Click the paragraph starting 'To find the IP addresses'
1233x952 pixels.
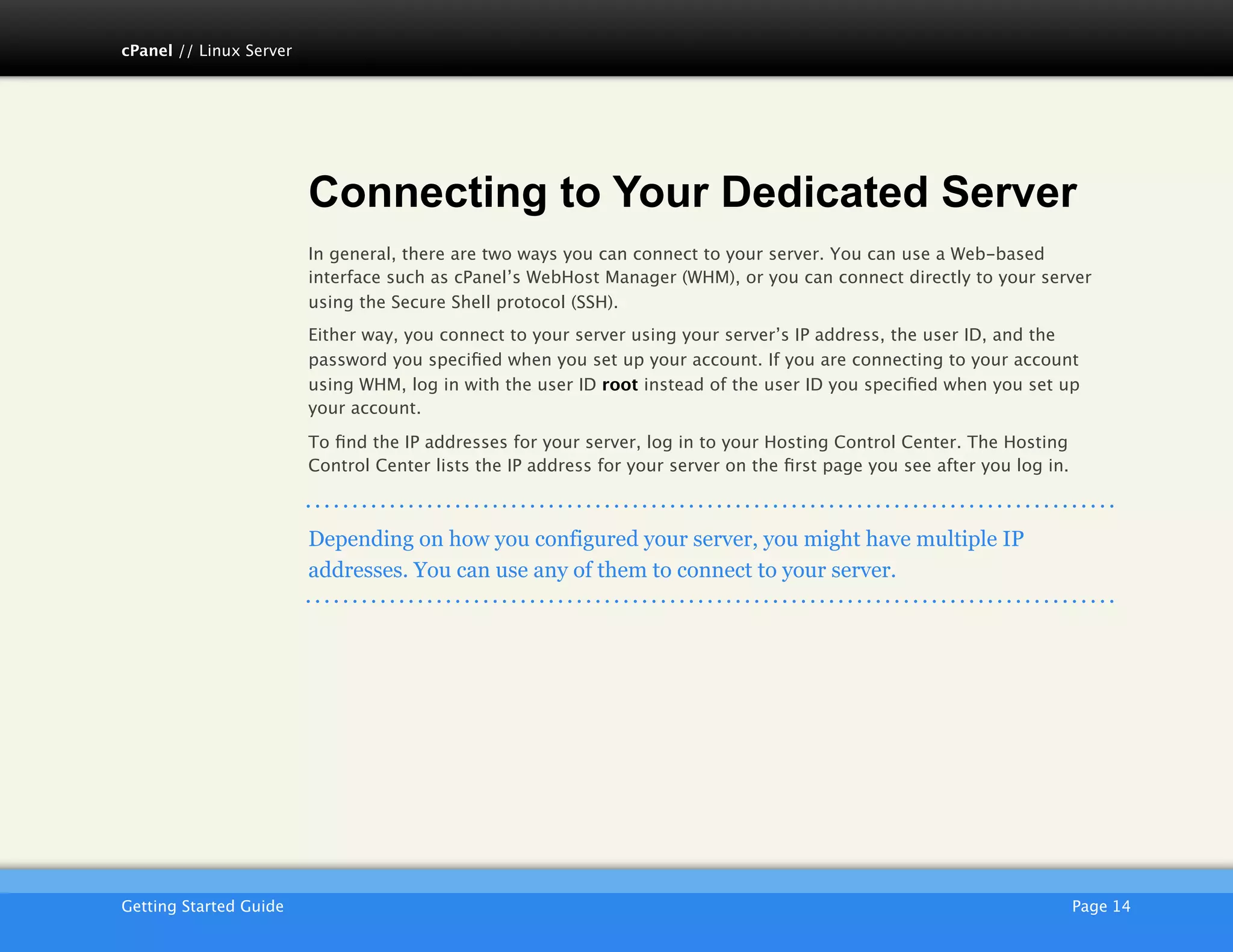click(x=688, y=454)
